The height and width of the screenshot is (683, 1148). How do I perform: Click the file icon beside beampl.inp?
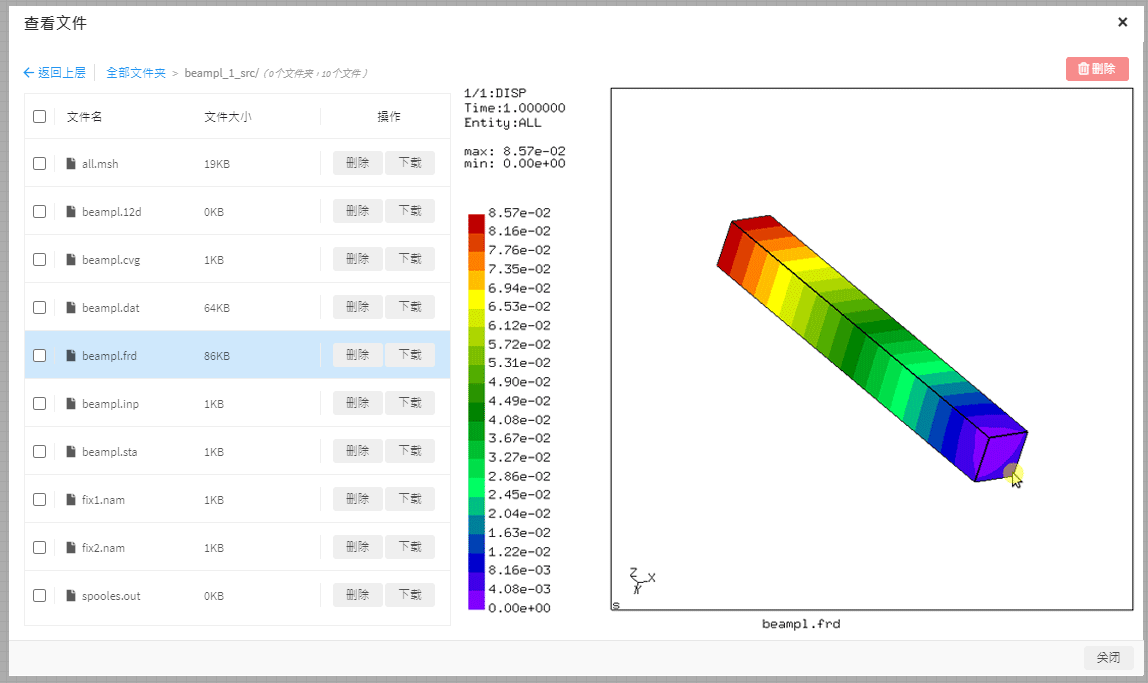click(x=72, y=403)
